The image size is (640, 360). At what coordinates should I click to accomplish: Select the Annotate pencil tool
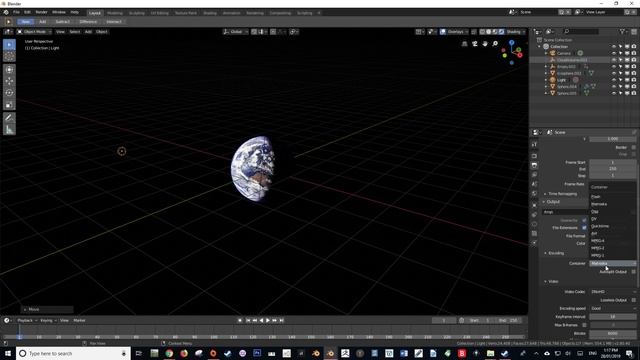[x=9, y=118]
